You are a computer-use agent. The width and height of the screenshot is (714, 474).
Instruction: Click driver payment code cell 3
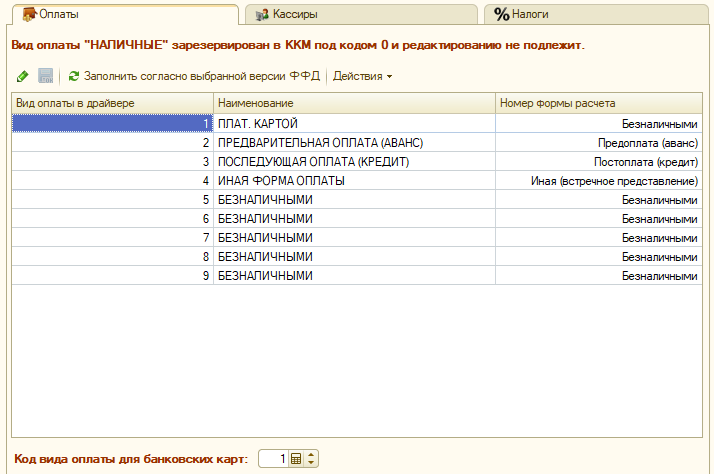[x=112, y=162]
